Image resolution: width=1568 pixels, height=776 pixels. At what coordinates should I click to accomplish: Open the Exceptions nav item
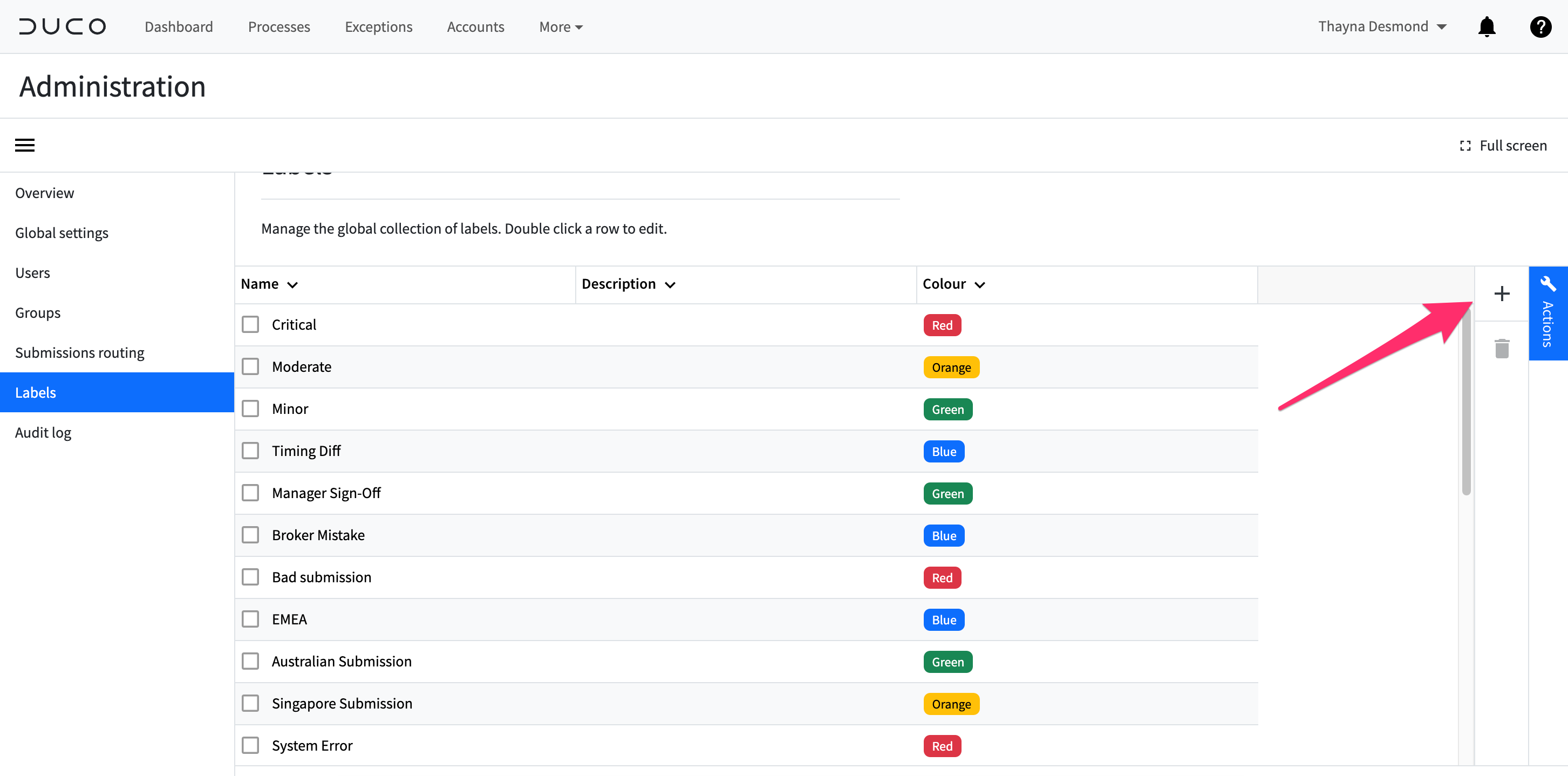(x=379, y=27)
